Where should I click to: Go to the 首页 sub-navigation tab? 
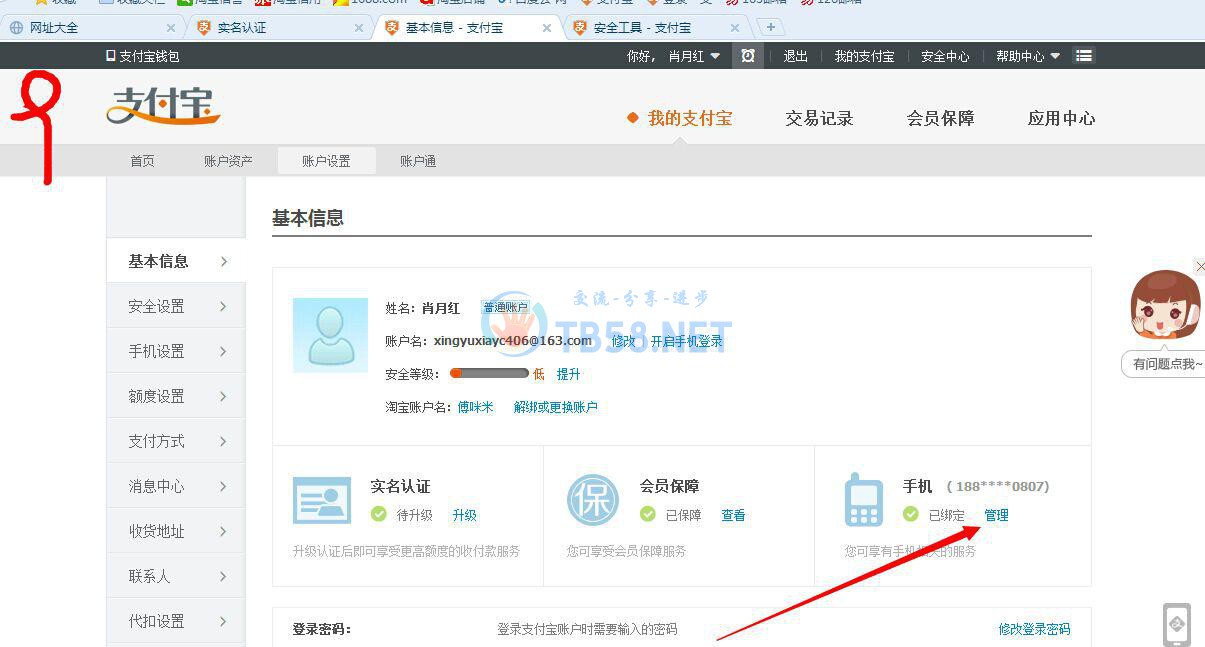pyautogui.click(x=142, y=161)
